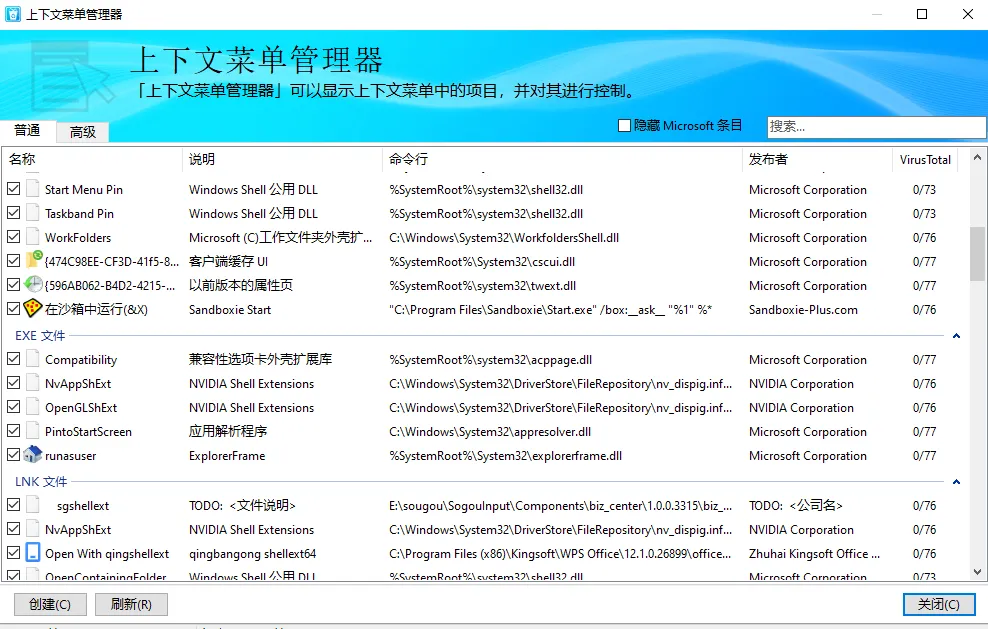The width and height of the screenshot is (988, 629).
Task: Select the qingbangong shellext64 description cell
Action: click(x=252, y=554)
